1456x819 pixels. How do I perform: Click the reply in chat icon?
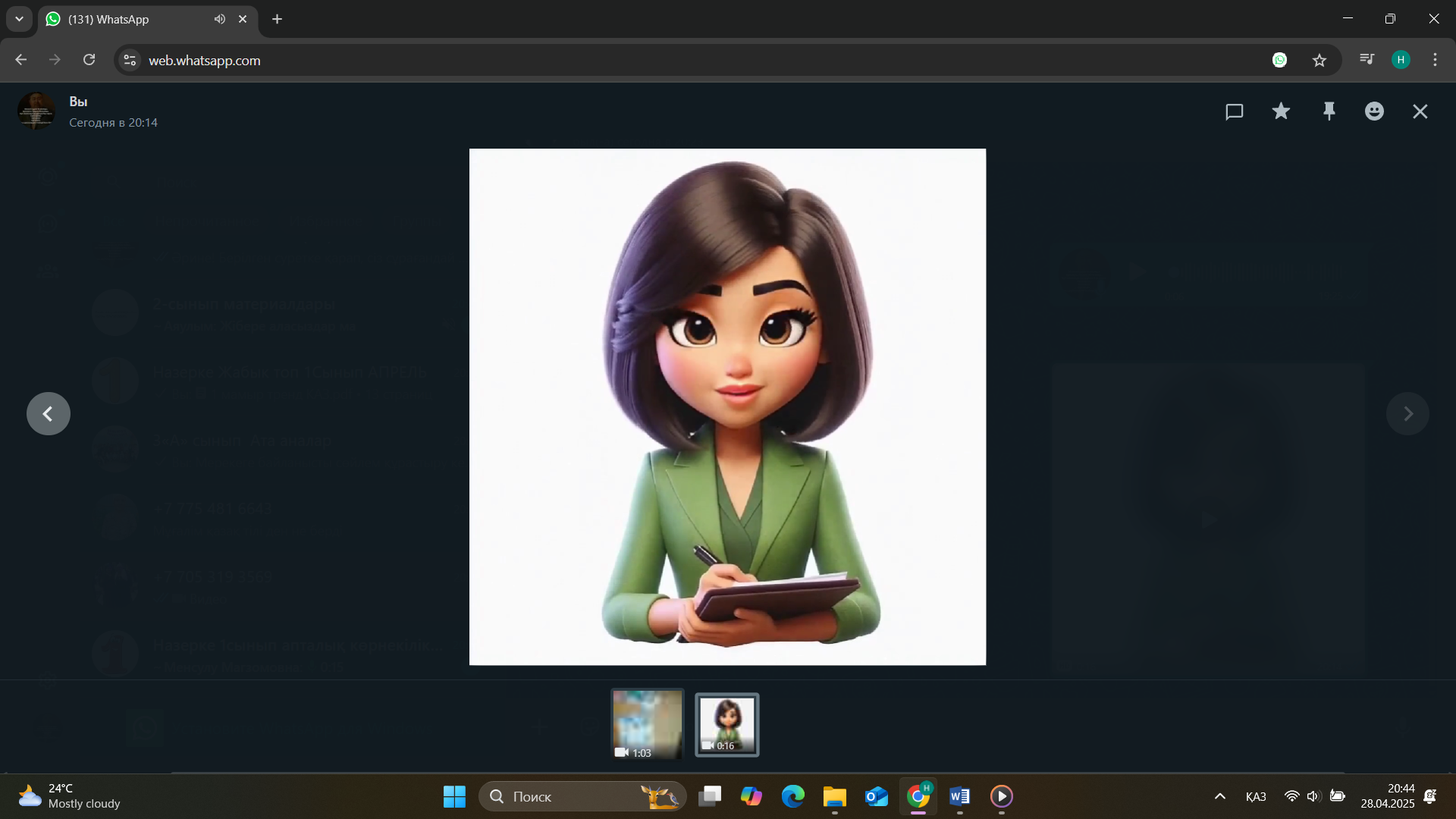coord(1234,111)
